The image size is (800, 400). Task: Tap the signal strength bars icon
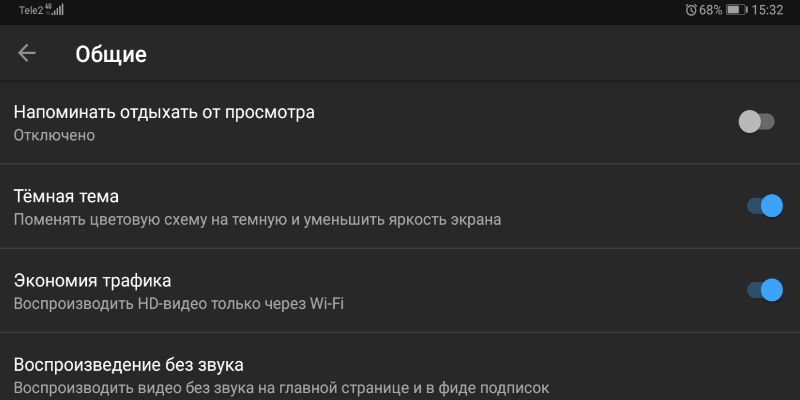[x=58, y=10]
